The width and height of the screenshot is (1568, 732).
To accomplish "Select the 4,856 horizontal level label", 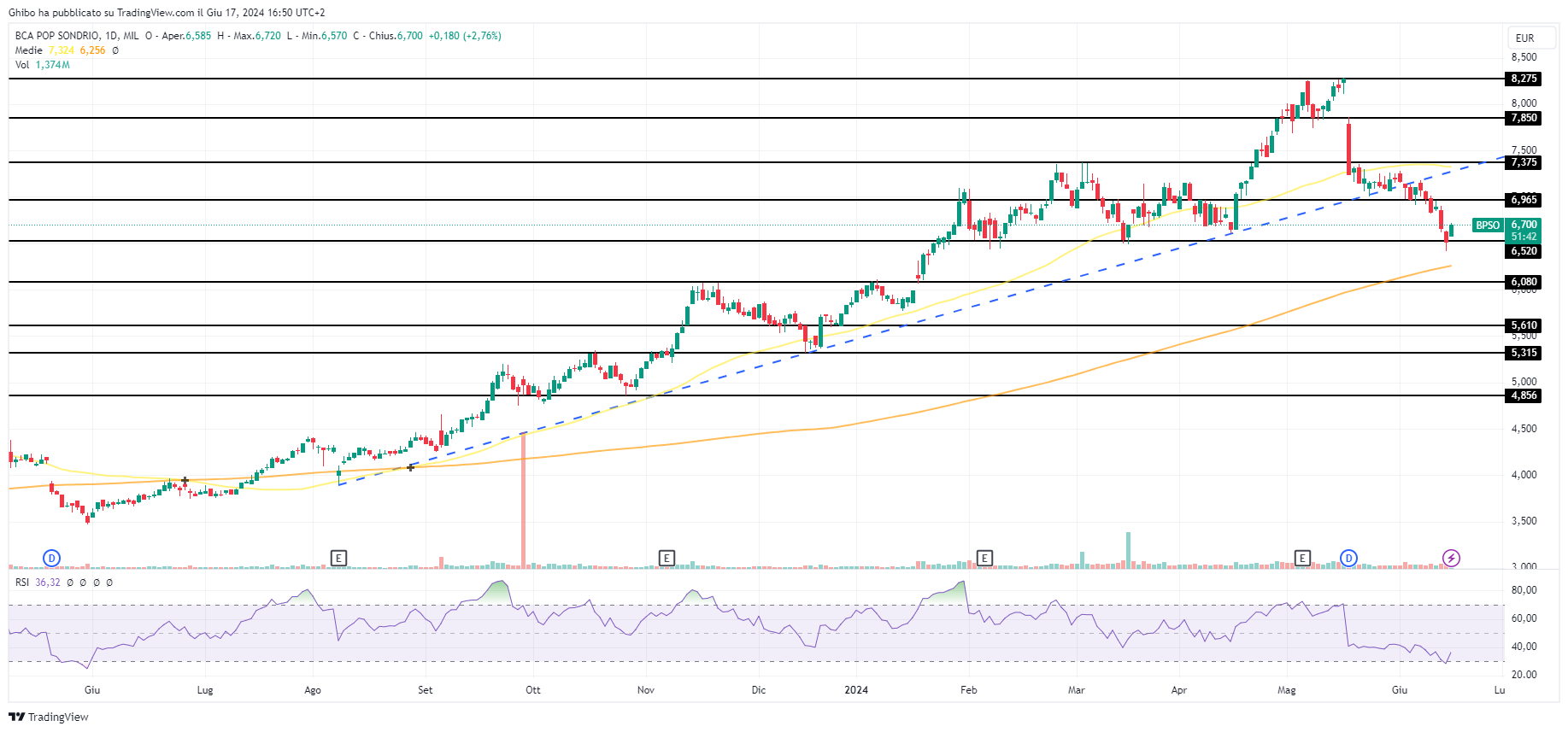I will click(x=1524, y=395).
